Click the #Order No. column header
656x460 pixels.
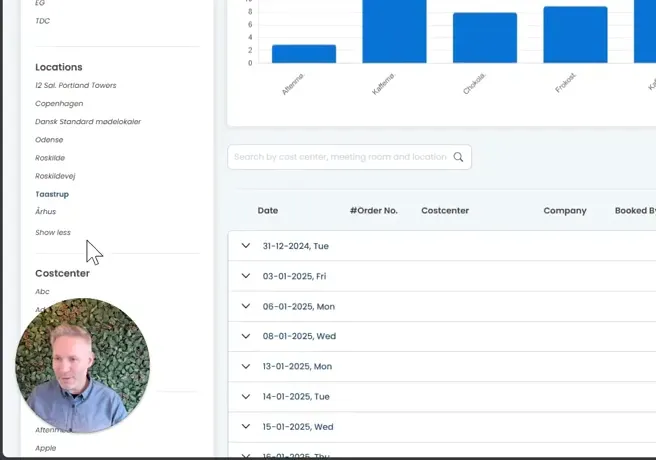pyautogui.click(x=374, y=210)
